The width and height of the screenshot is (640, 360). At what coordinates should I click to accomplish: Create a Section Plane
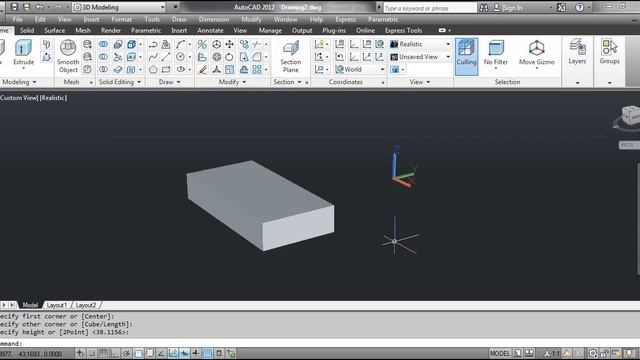point(291,56)
